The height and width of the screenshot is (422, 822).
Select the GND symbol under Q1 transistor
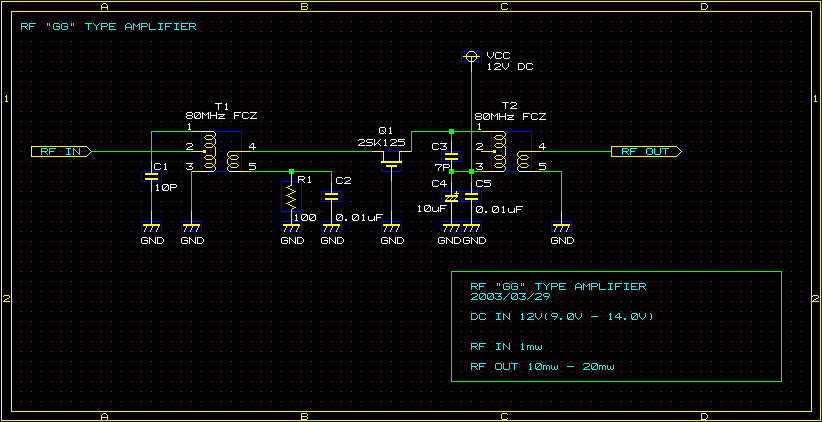pos(393,233)
